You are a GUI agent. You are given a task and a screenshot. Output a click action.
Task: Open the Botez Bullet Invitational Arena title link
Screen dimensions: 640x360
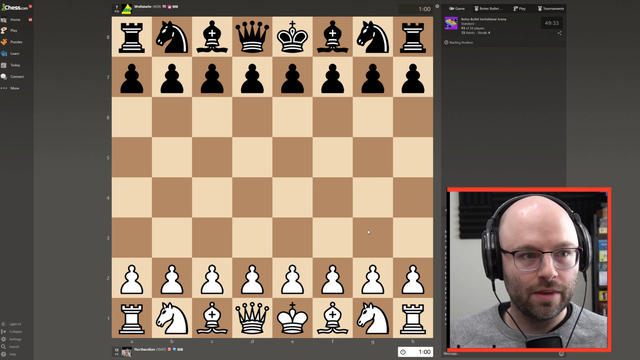click(483, 19)
